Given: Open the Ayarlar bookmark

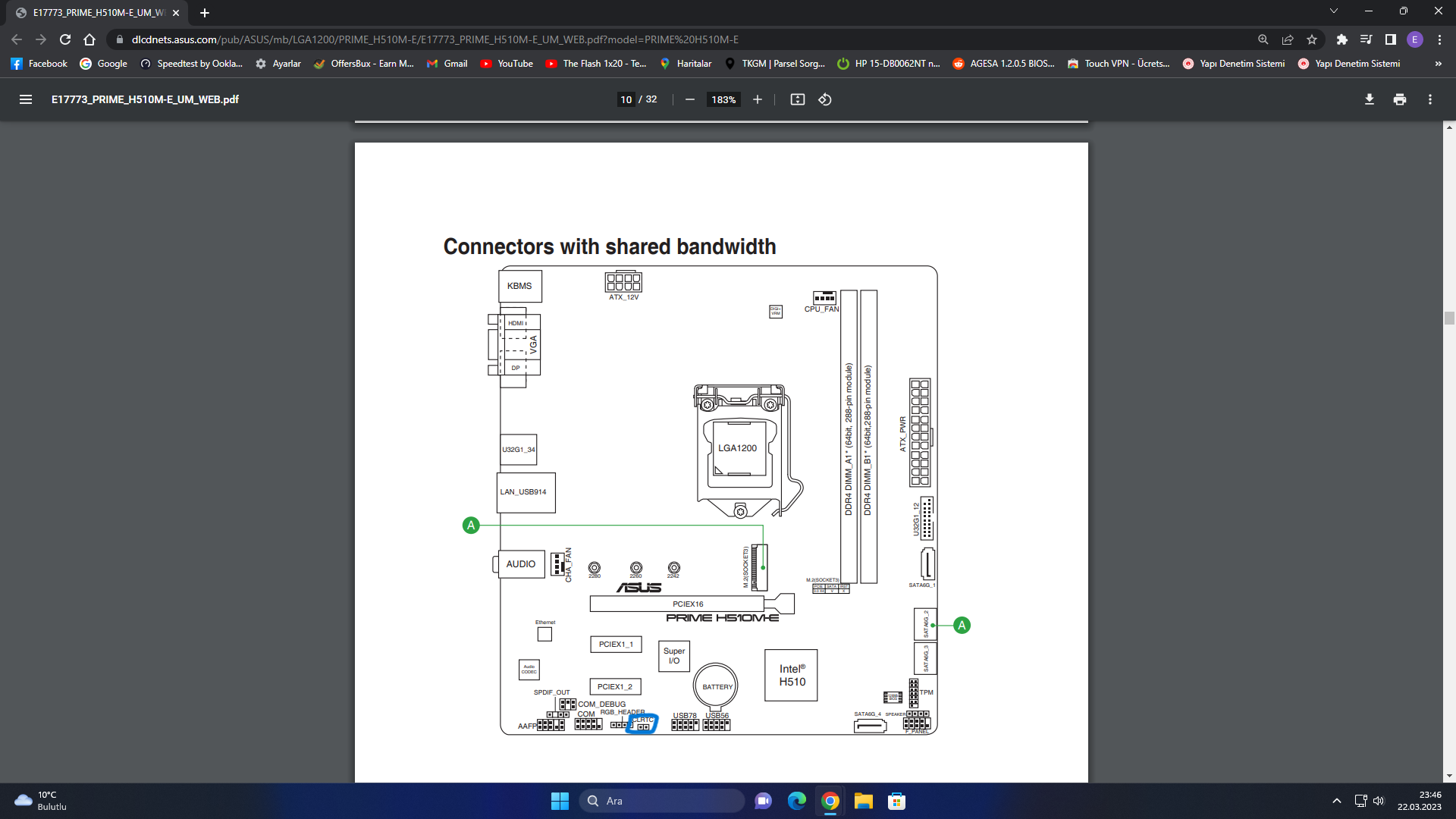Looking at the screenshot, I should click(x=278, y=64).
